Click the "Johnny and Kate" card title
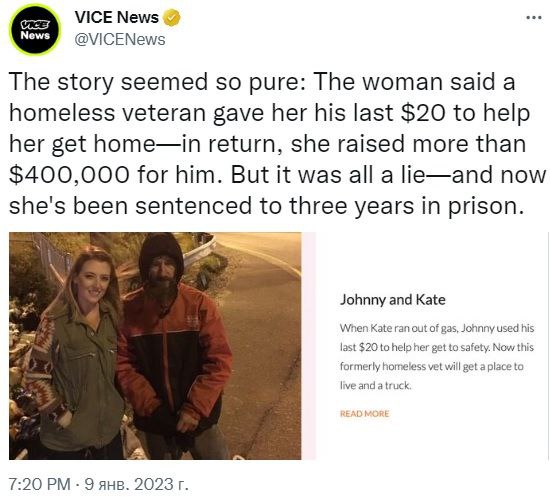The image size is (550, 501). point(393,300)
